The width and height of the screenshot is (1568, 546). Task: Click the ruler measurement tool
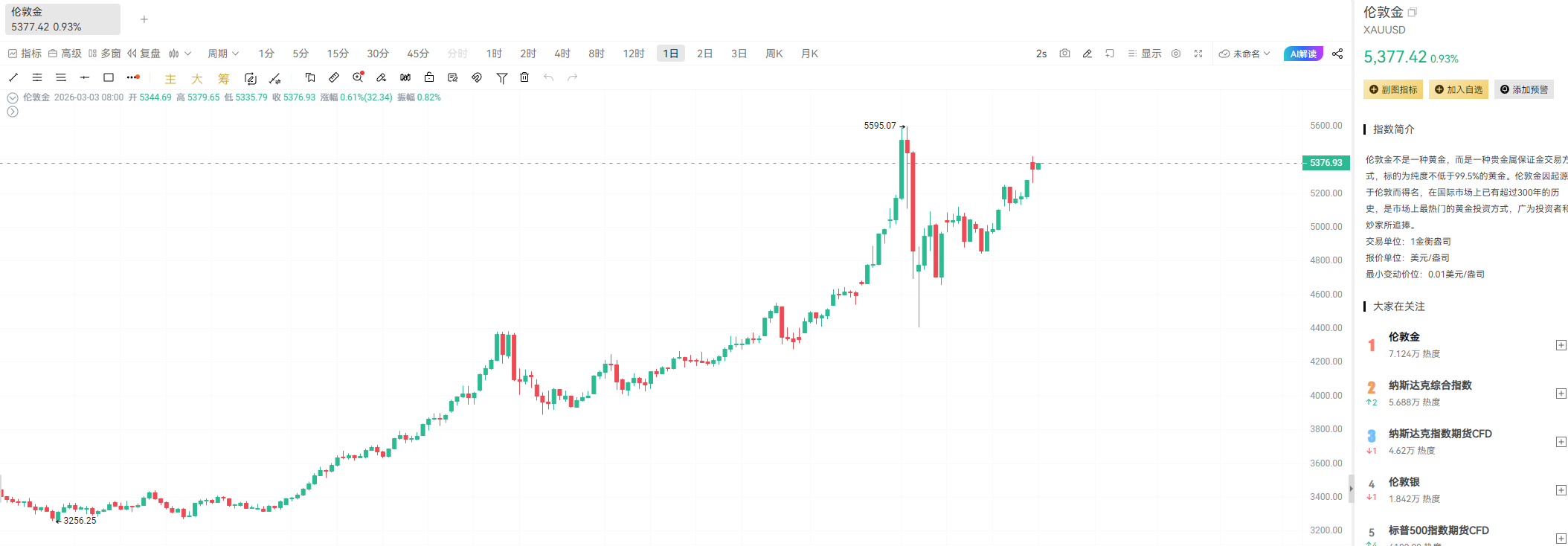tap(334, 77)
